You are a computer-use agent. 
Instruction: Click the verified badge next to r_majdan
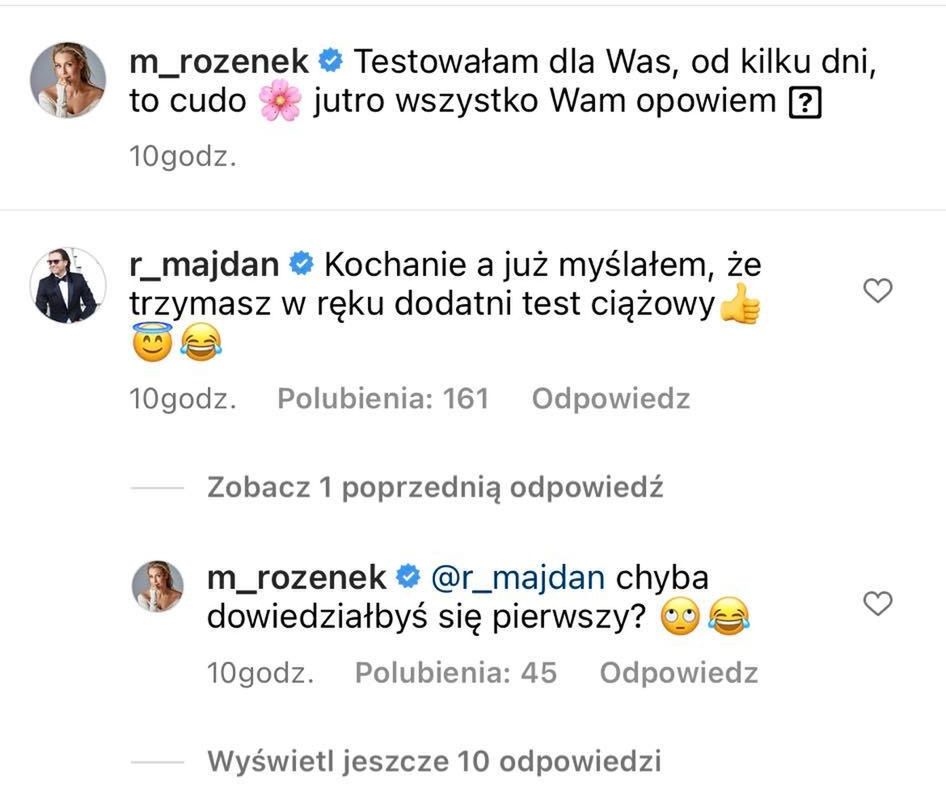pos(299,265)
